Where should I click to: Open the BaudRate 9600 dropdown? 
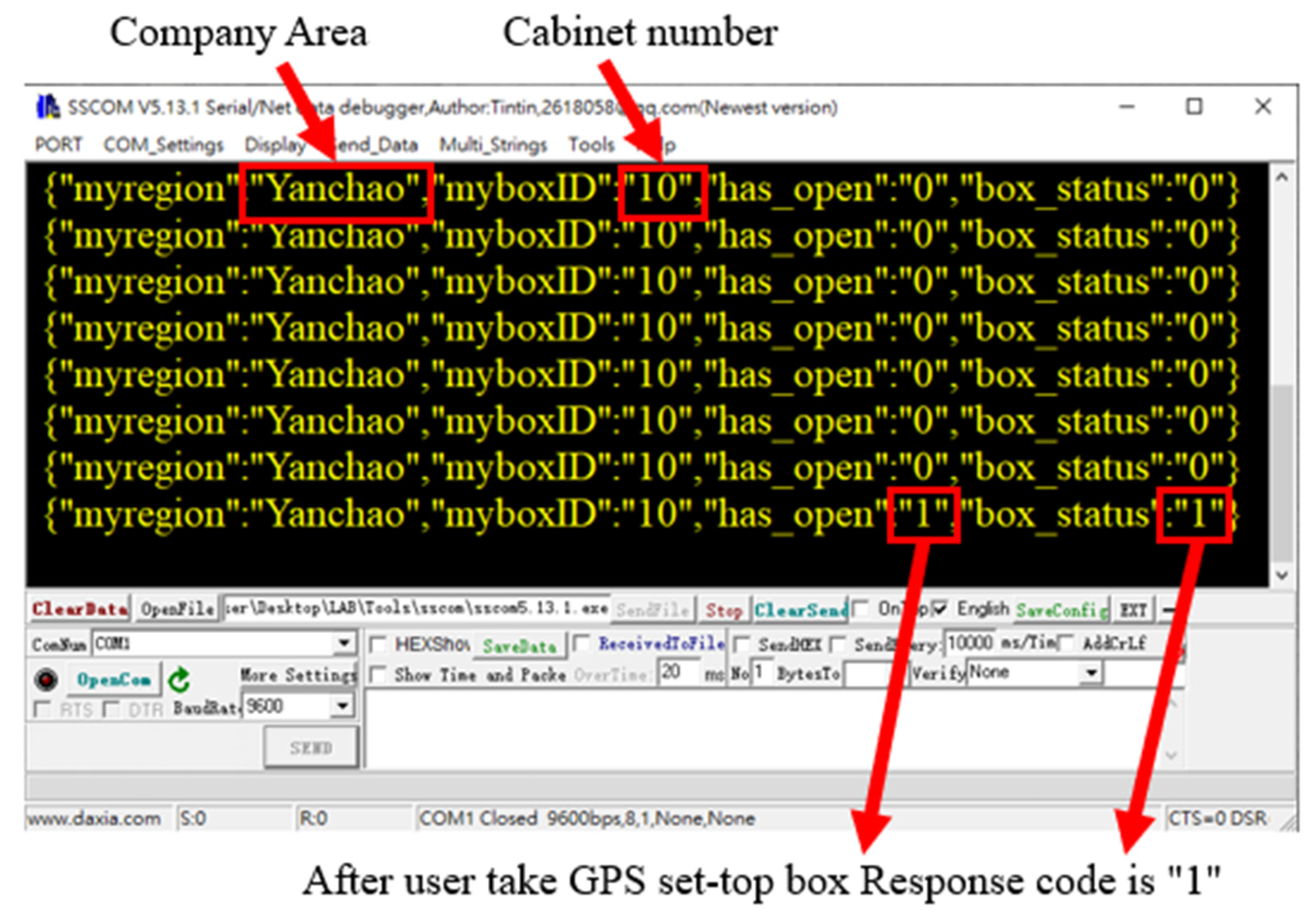343,705
